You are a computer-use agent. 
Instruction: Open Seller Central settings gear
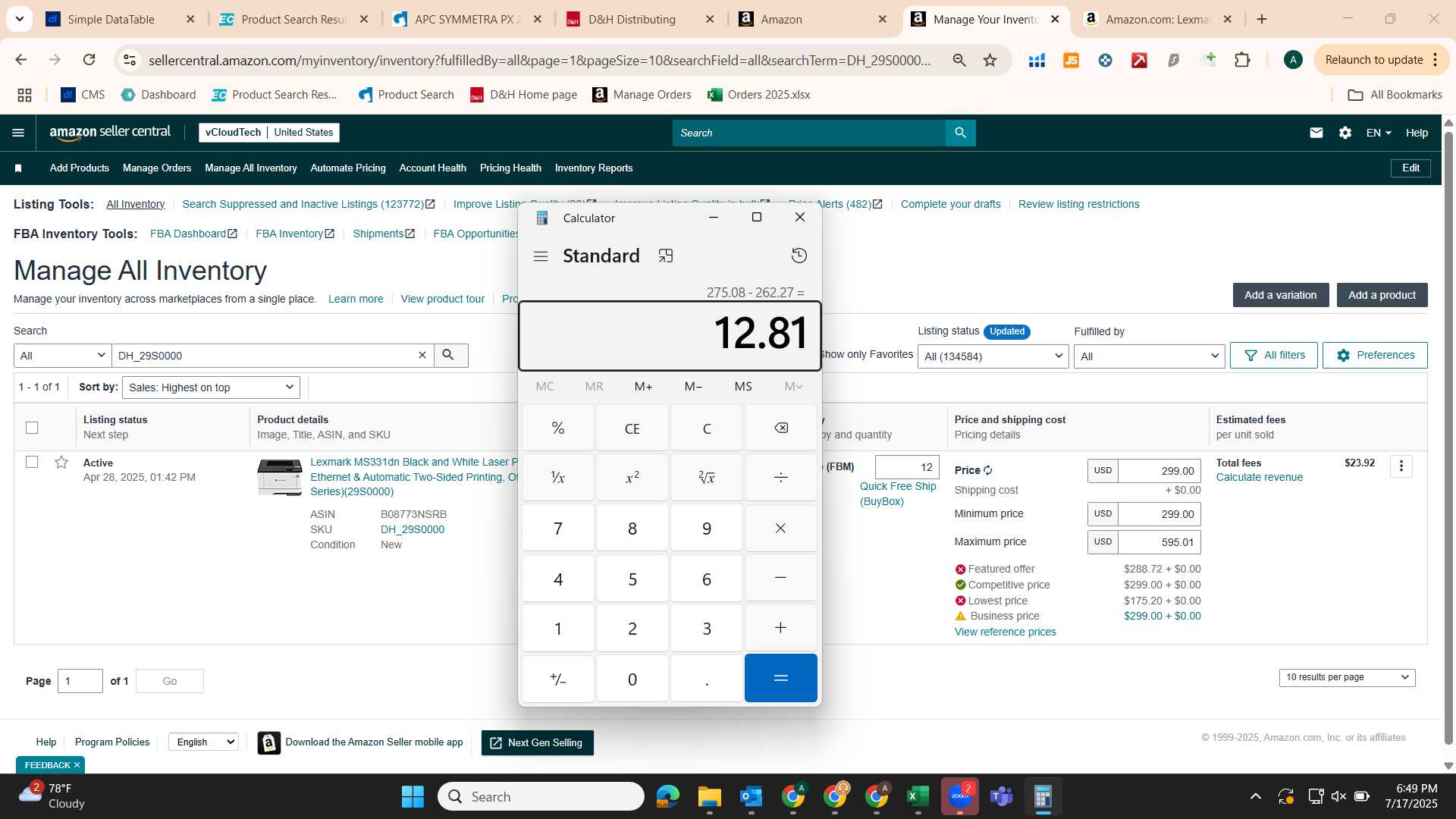pyautogui.click(x=1345, y=133)
